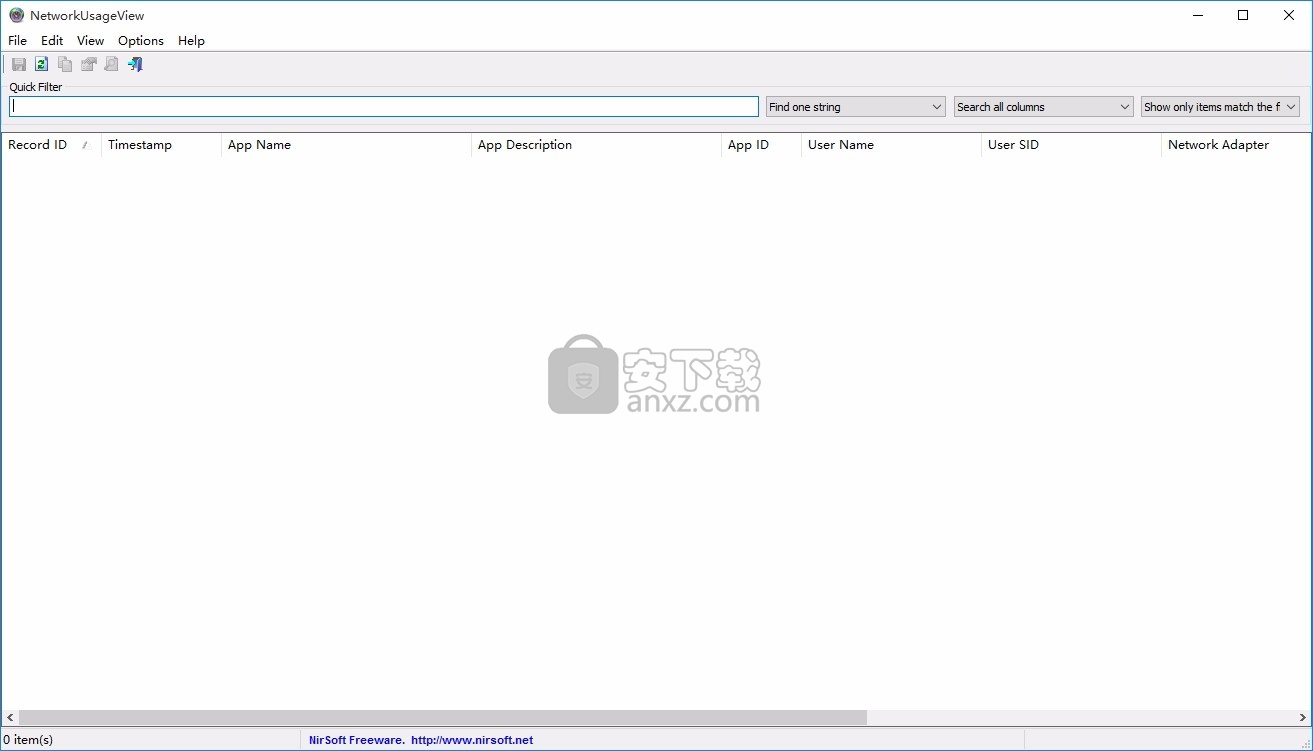Open the View menu
The width and height of the screenshot is (1313, 751).
90,41
